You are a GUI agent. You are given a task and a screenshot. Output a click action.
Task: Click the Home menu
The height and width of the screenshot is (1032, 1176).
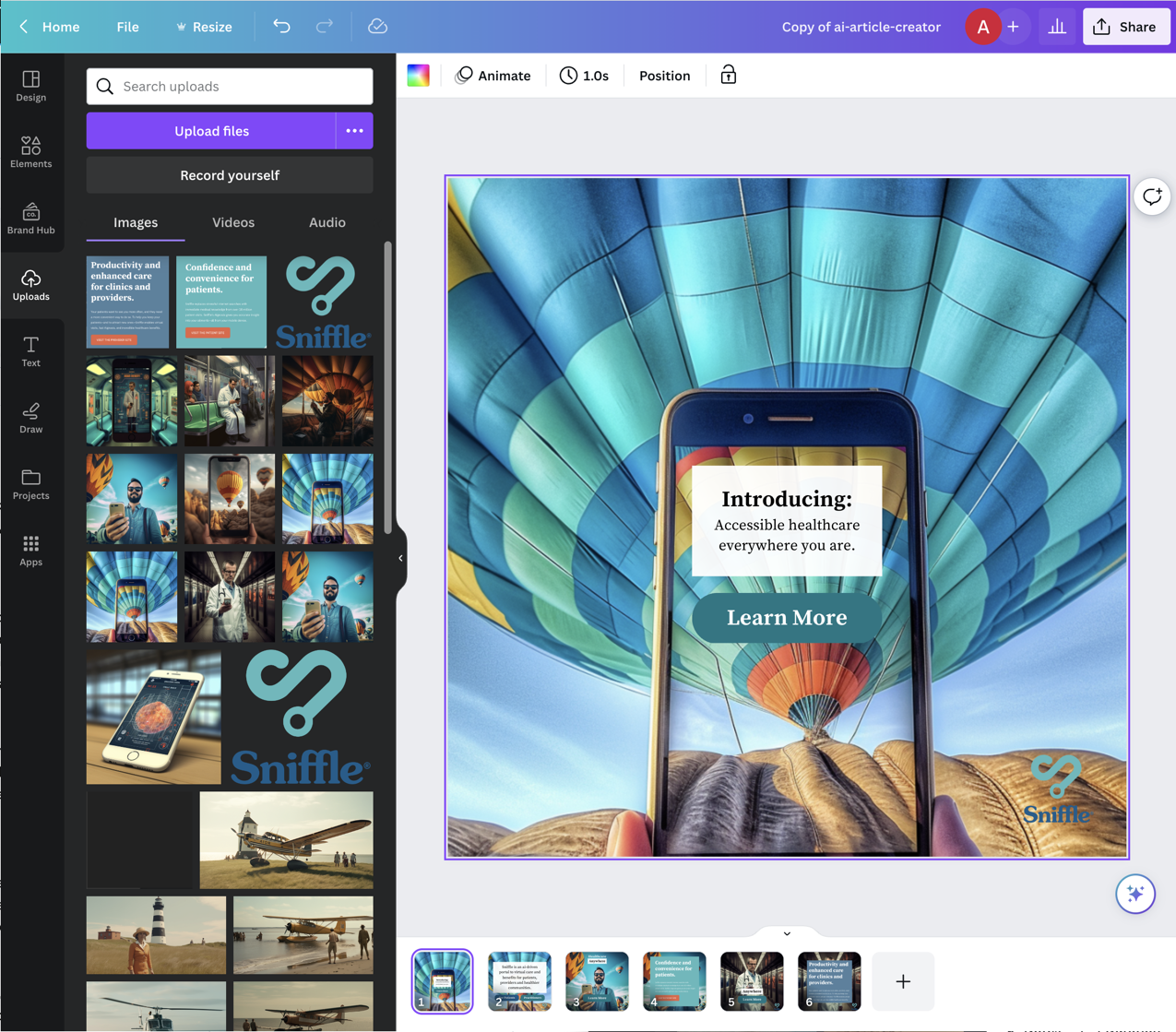(61, 27)
